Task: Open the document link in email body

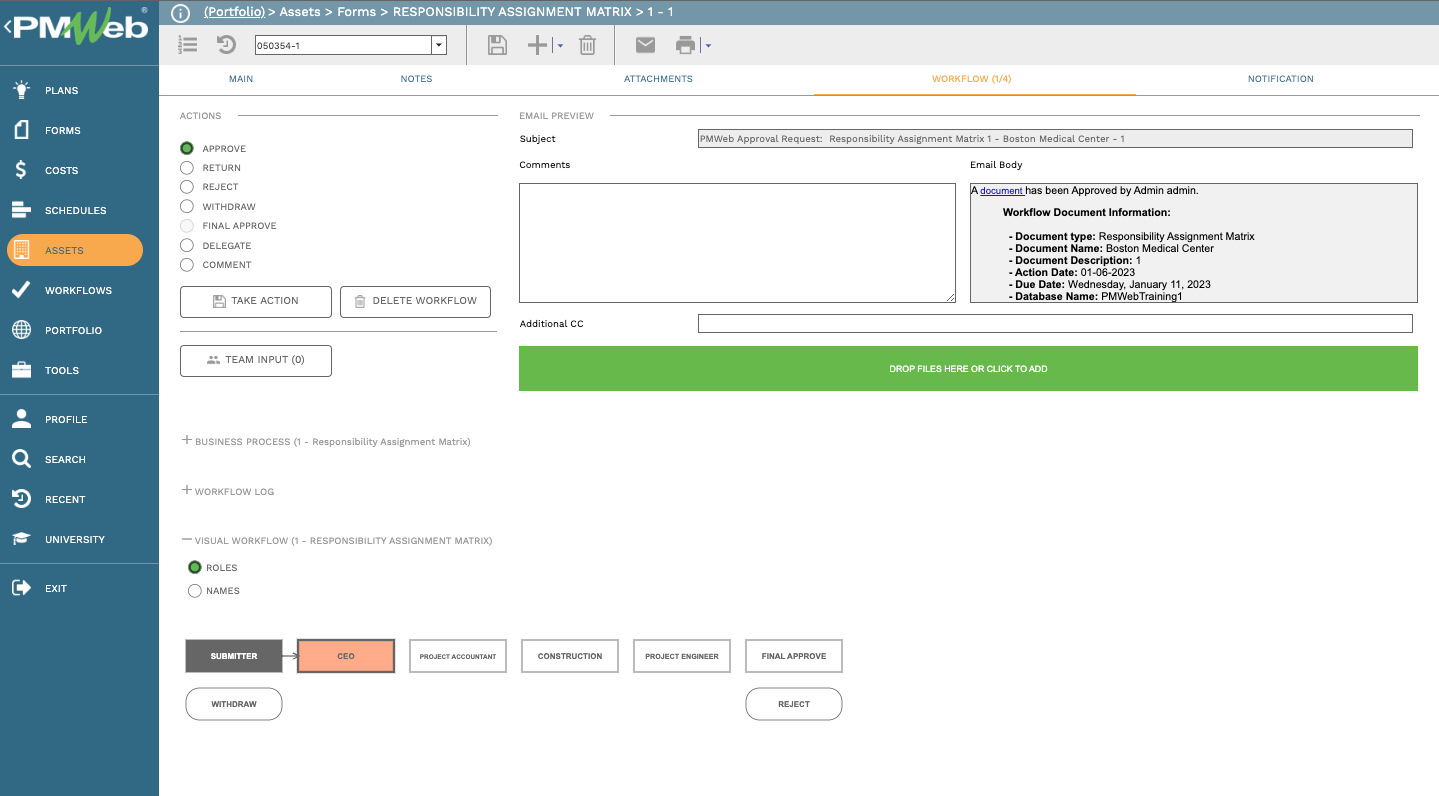Action: click(1001, 190)
